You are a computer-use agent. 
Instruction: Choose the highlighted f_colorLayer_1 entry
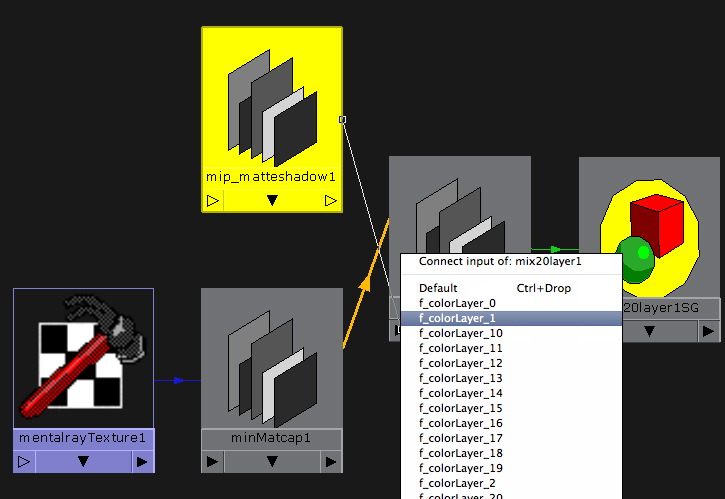coord(511,318)
